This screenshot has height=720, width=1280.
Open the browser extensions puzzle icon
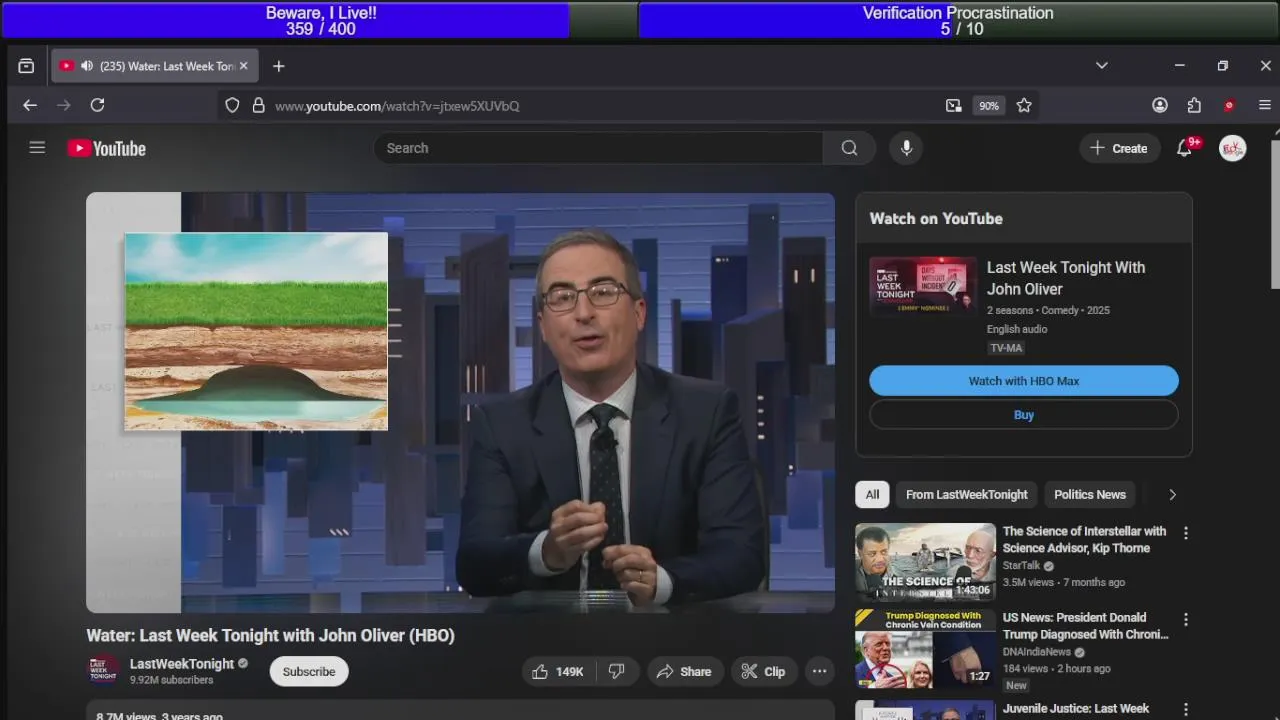click(1194, 105)
